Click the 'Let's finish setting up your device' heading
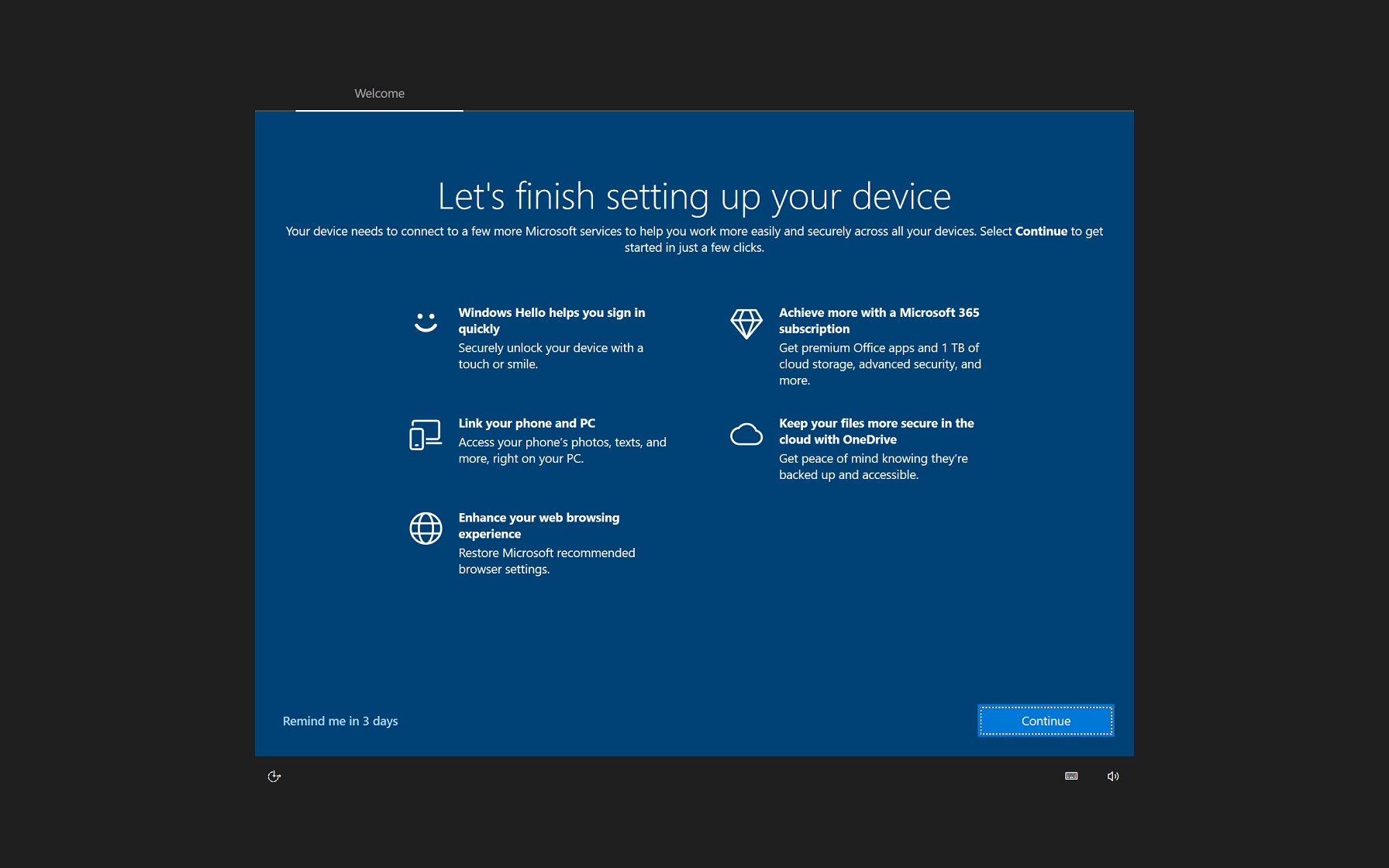Screen dimensions: 1389x868 [x=694, y=197]
